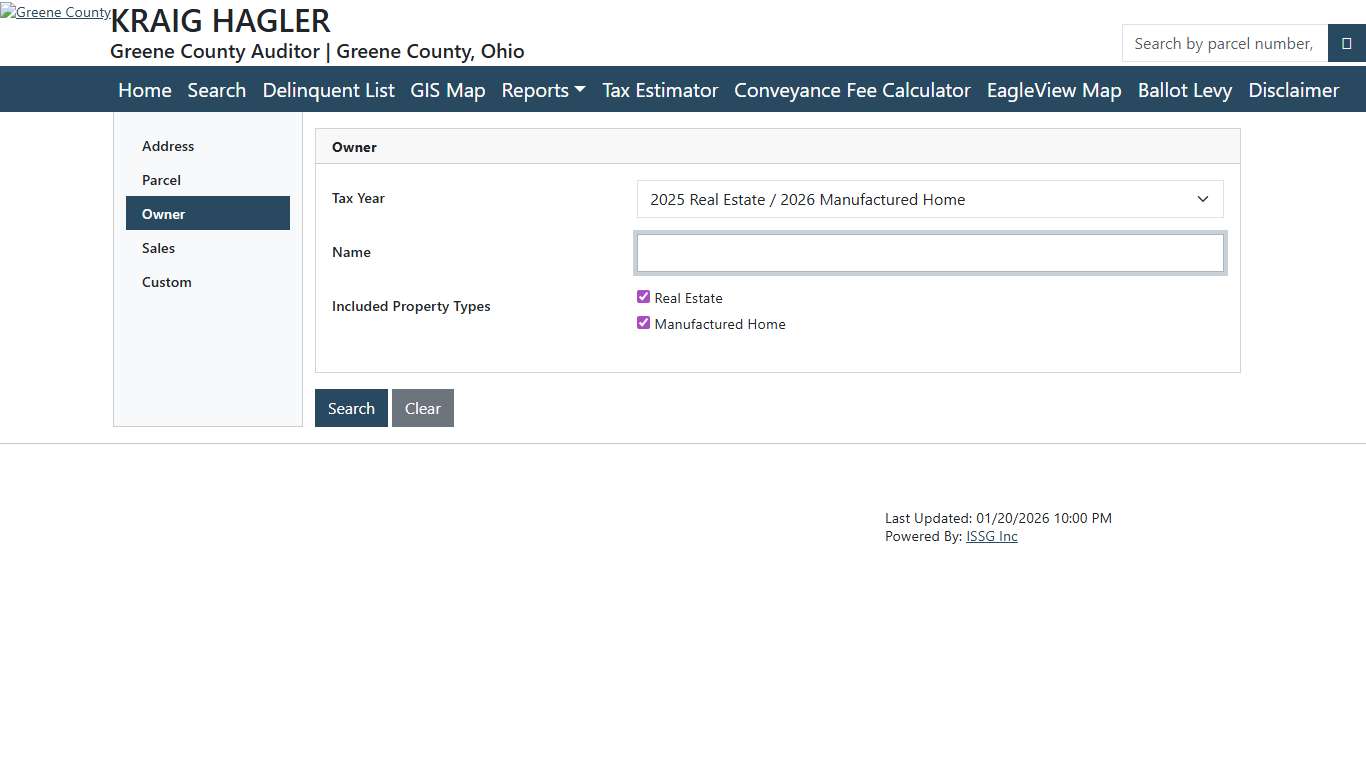
Task: Switch to the Sales search tab
Action: point(158,248)
